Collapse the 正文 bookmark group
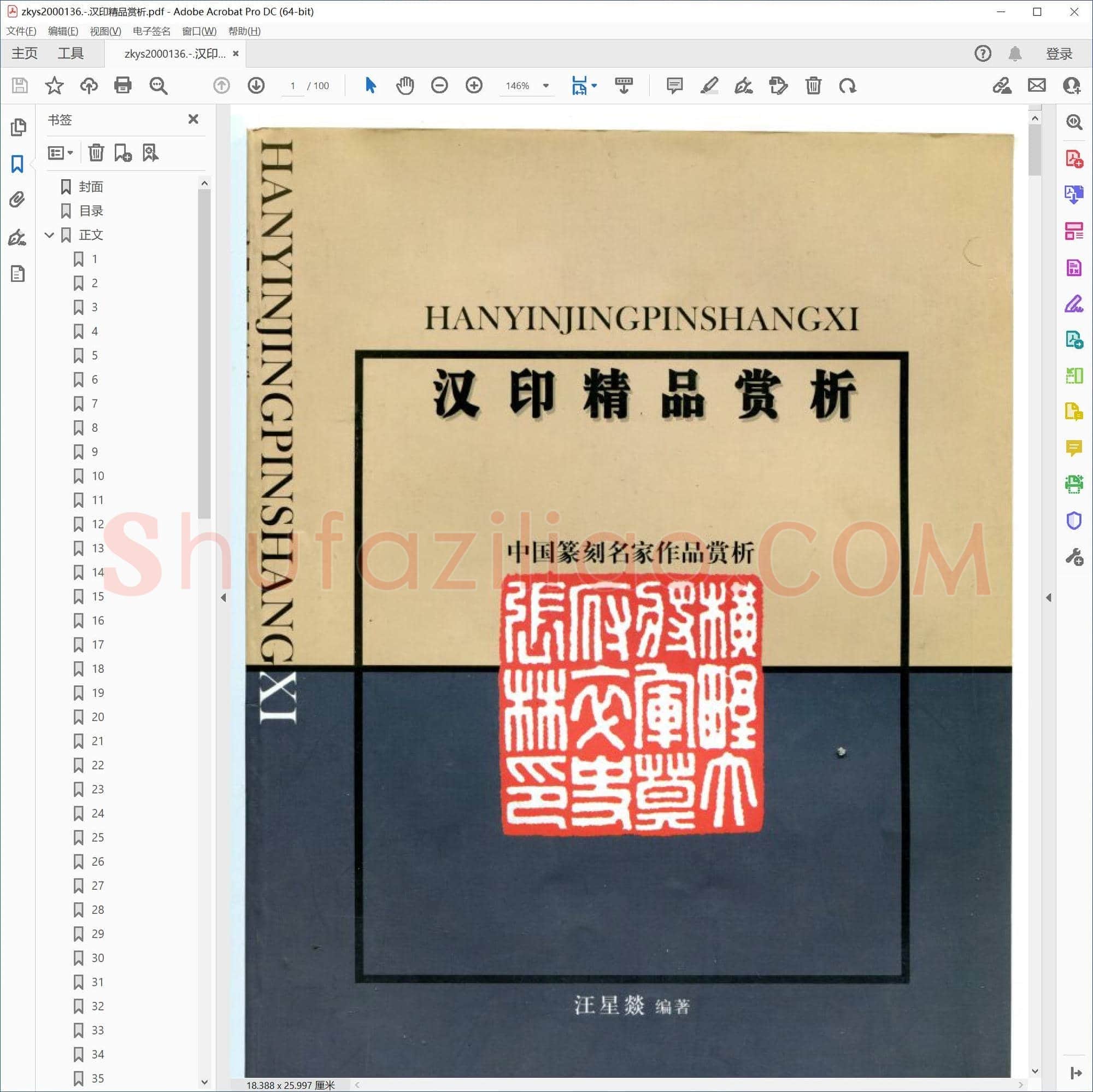 click(50, 235)
